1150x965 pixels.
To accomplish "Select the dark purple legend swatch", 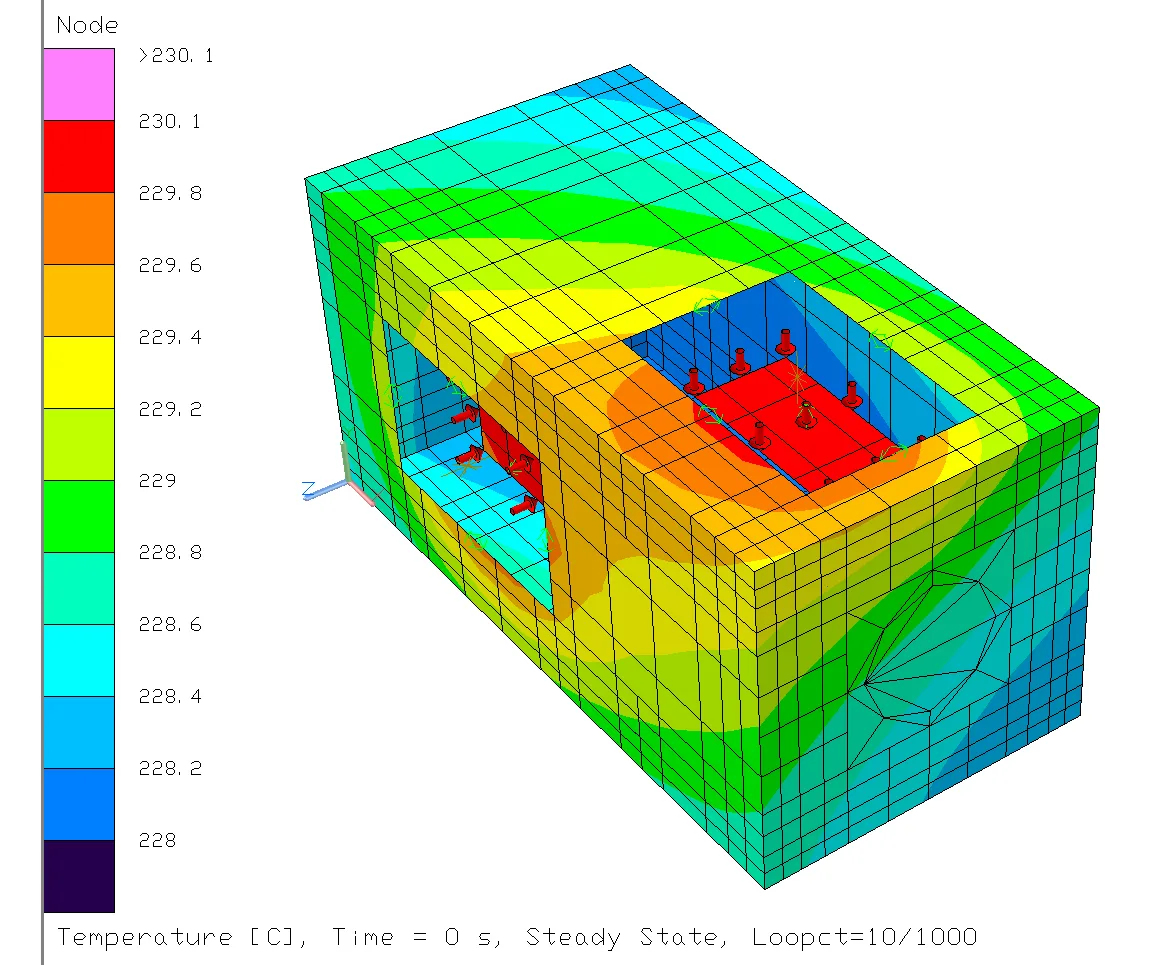I will [79, 876].
